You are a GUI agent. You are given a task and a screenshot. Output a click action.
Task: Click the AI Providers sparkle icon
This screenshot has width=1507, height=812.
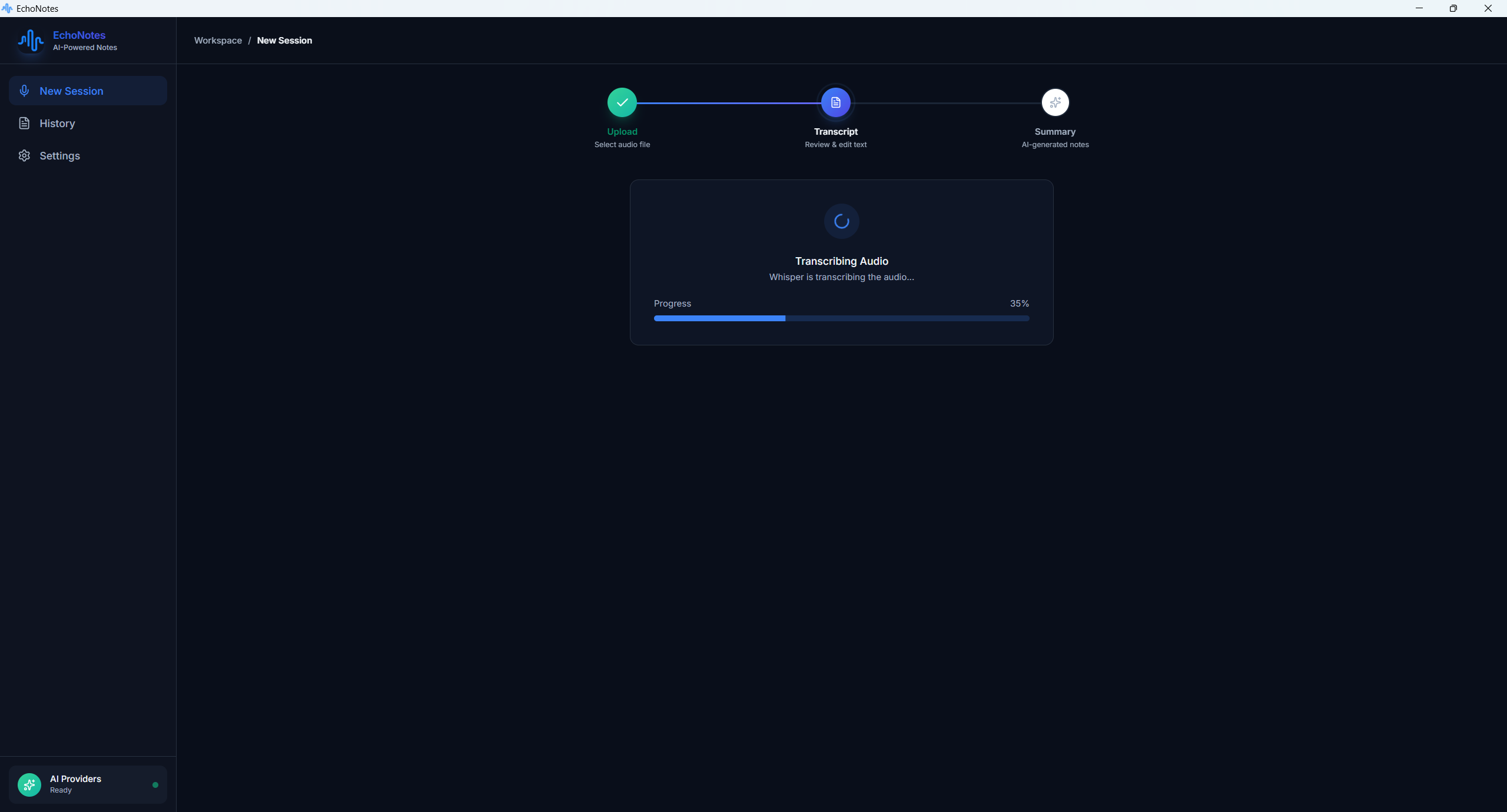coord(29,784)
